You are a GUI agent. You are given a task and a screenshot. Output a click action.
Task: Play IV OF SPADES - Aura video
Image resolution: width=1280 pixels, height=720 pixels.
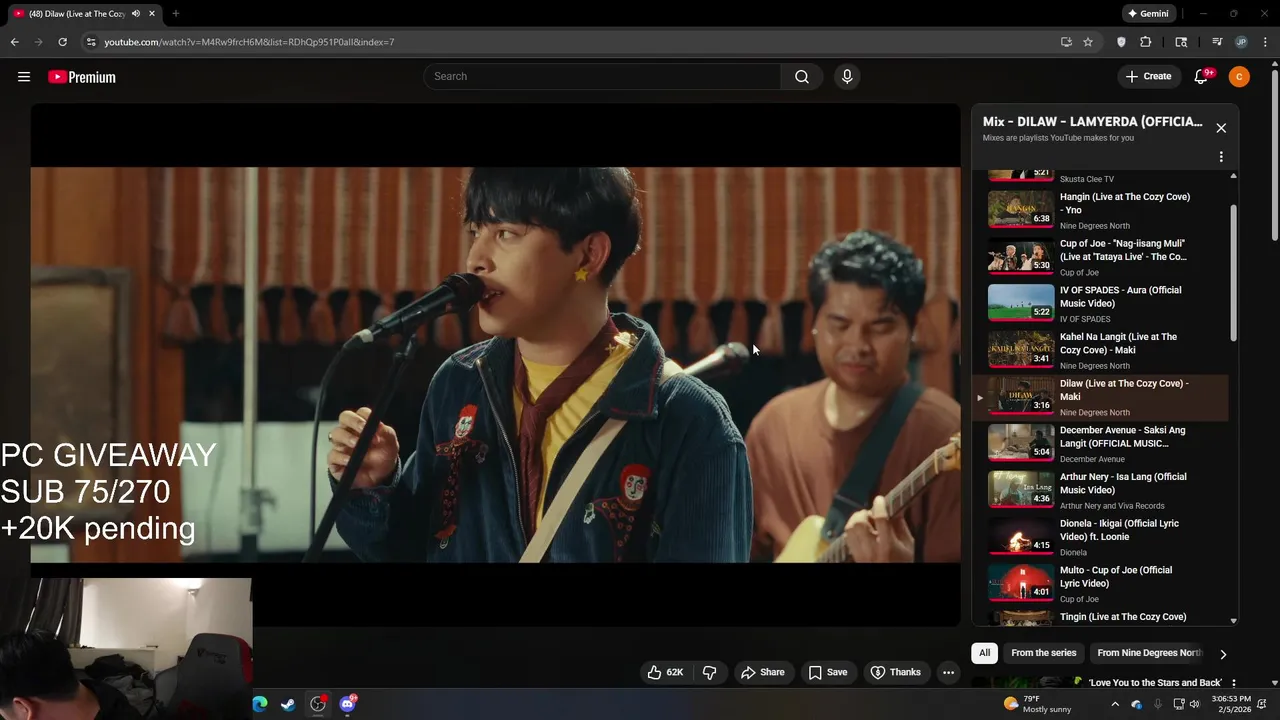pos(1100,304)
